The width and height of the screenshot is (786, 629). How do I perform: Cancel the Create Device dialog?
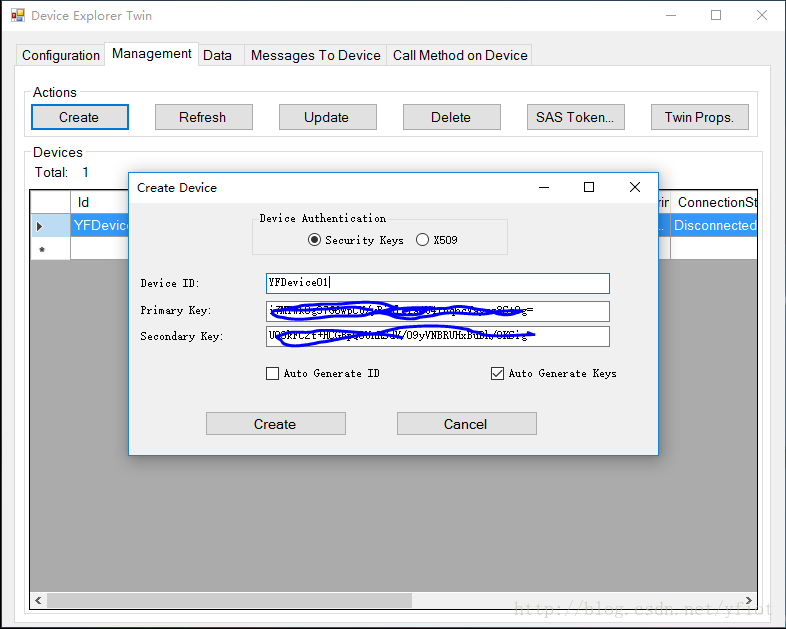(x=467, y=424)
